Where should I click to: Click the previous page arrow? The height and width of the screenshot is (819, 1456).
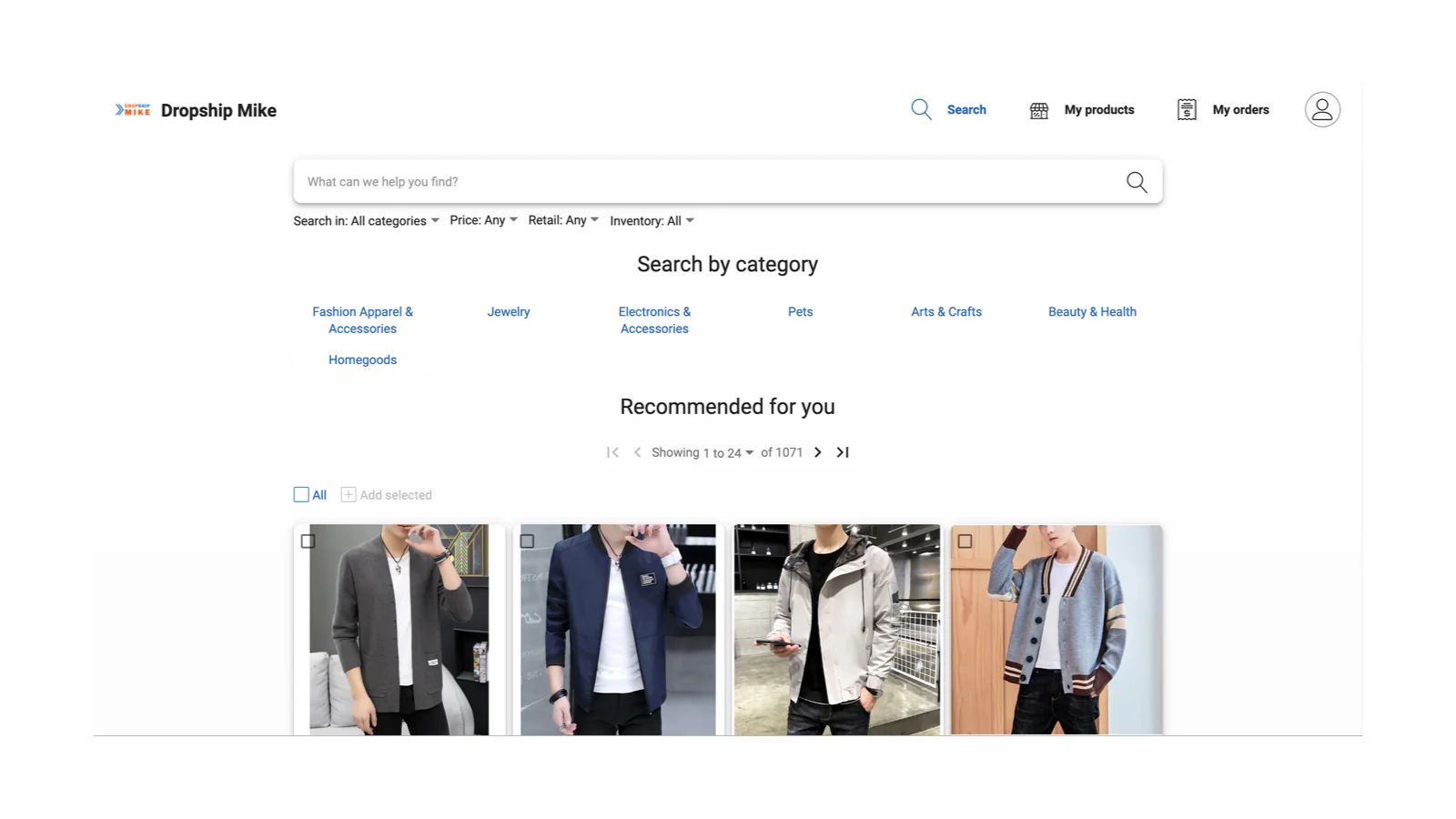(637, 452)
